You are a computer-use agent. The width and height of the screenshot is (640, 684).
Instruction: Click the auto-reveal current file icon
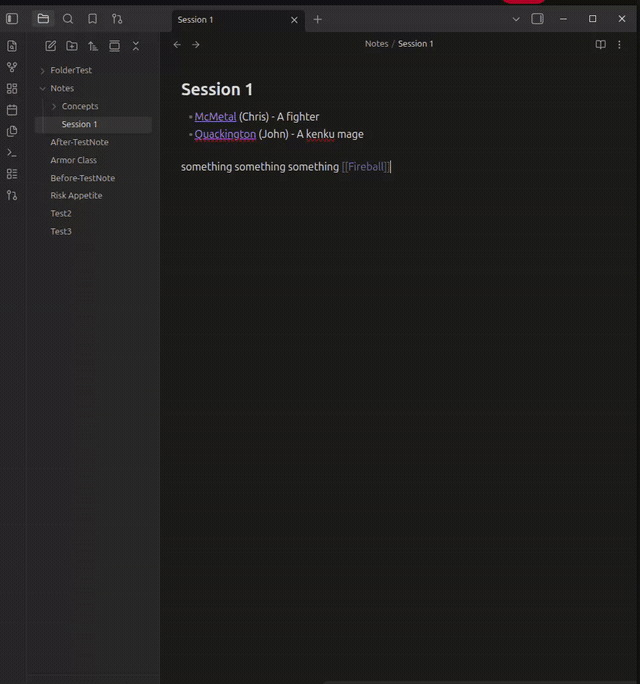[x=114, y=46]
